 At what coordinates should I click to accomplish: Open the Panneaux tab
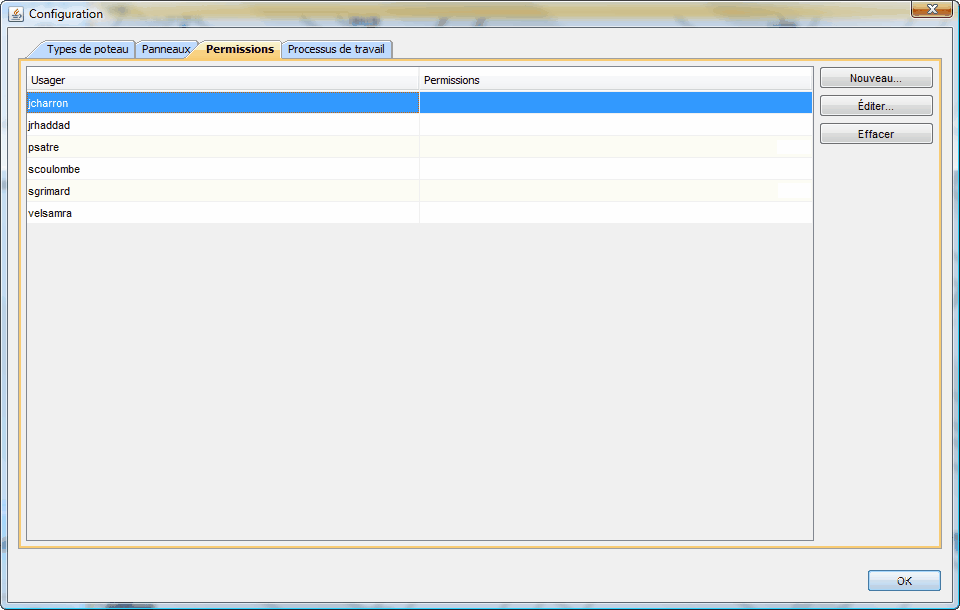tap(165, 49)
